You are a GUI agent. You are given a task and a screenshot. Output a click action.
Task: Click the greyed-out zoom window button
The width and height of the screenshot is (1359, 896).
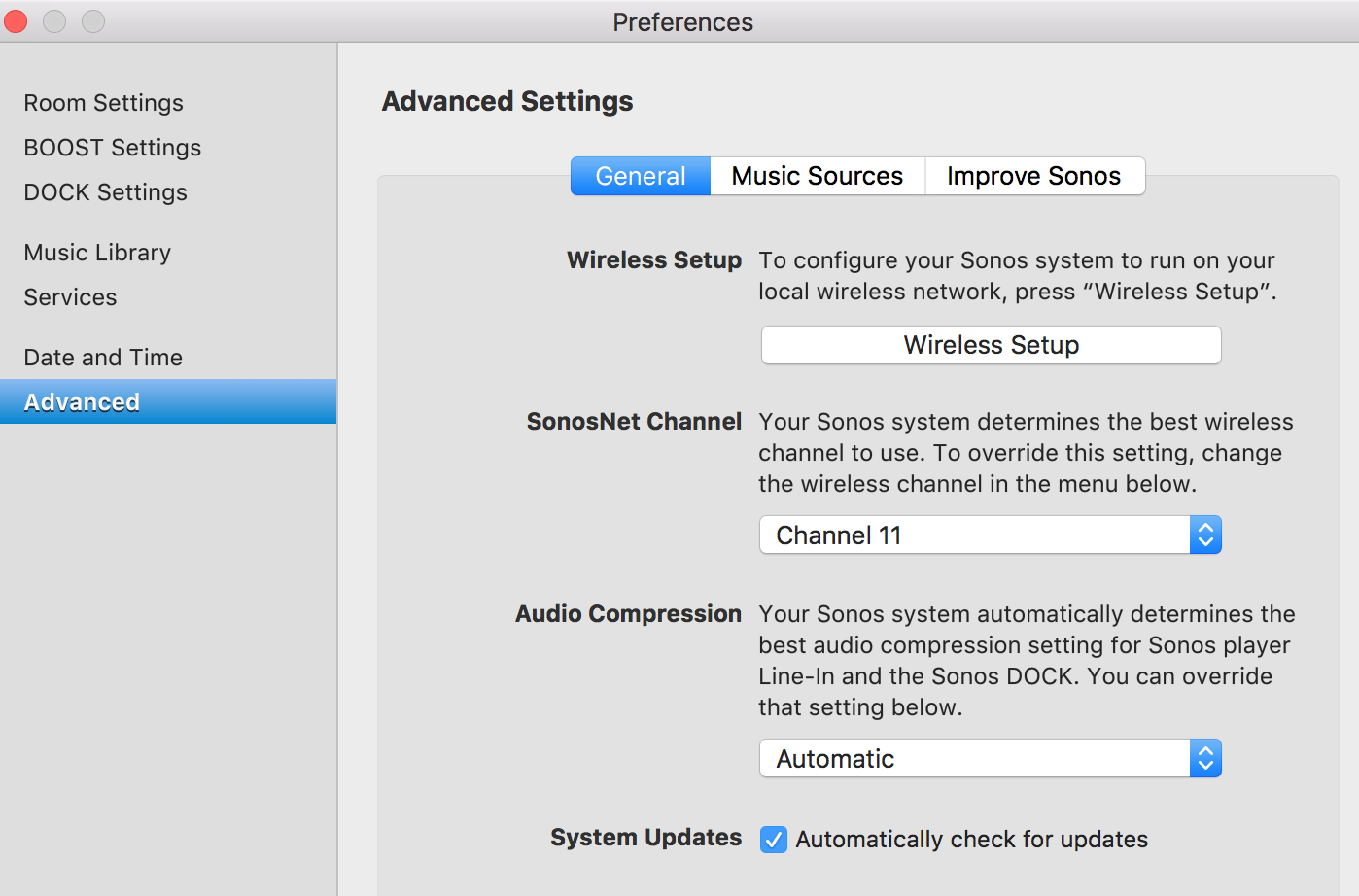(93, 21)
